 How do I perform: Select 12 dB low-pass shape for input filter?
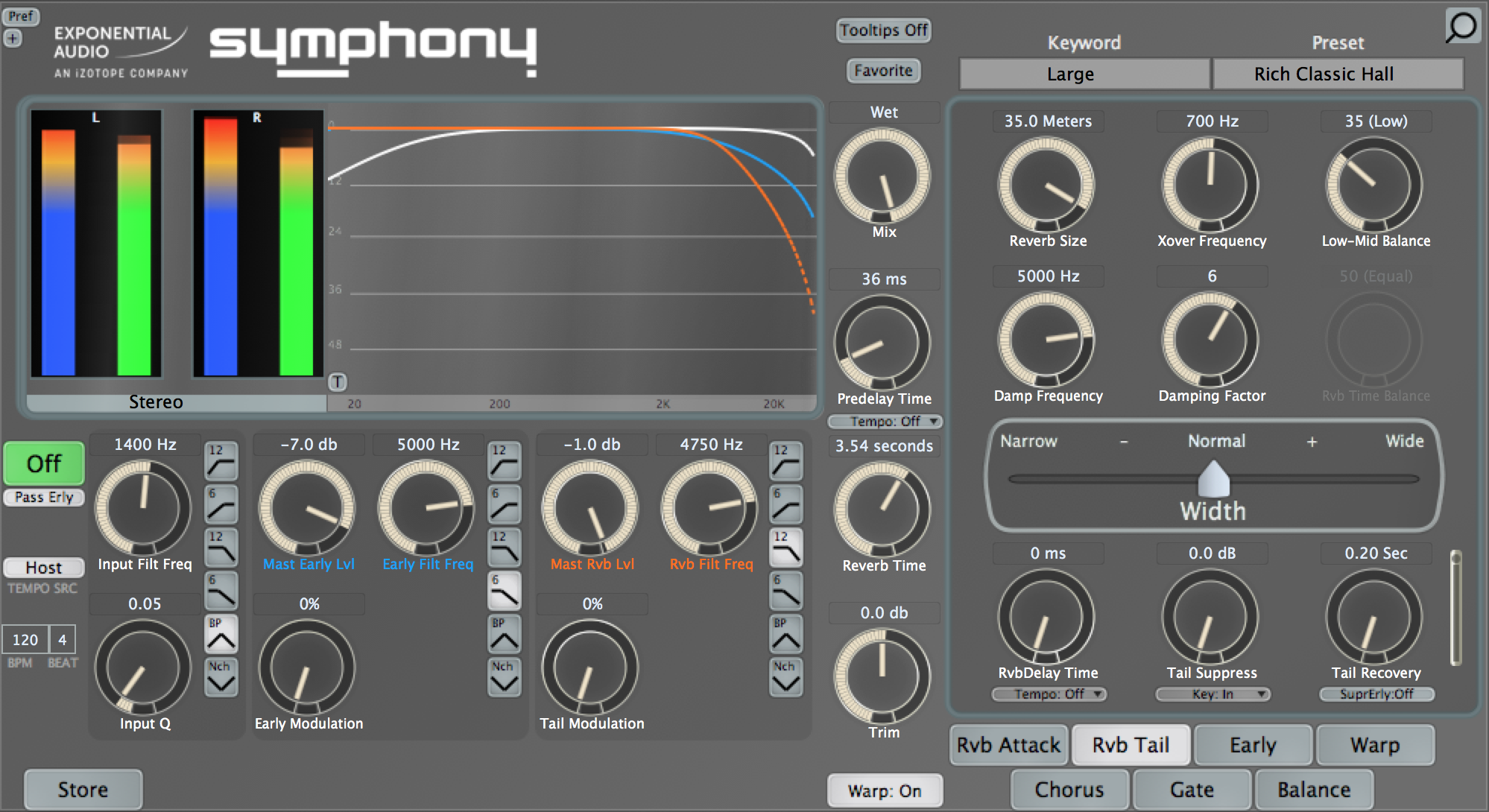click(x=221, y=460)
